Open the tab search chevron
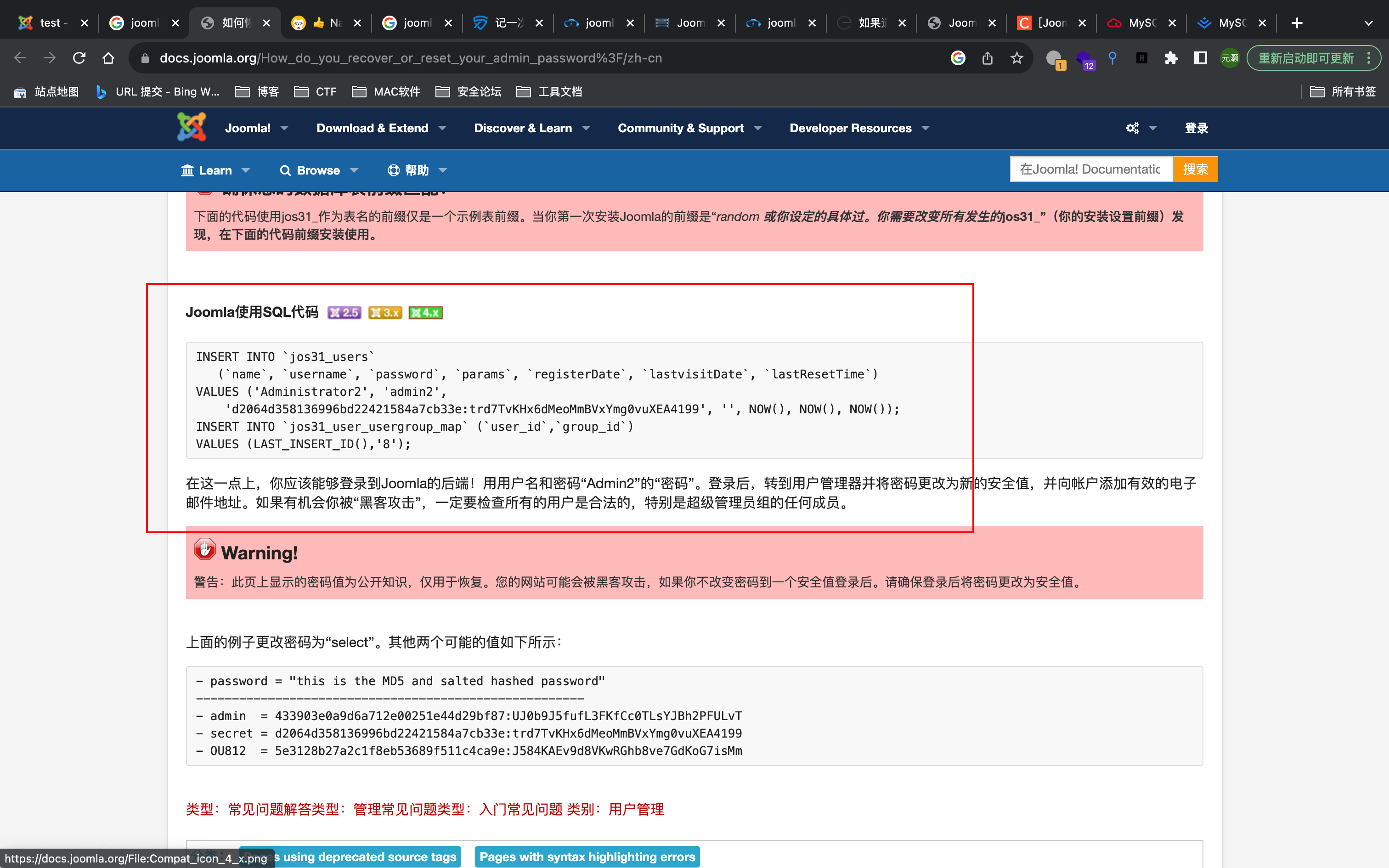Image resolution: width=1389 pixels, height=868 pixels. pos(1368,23)
